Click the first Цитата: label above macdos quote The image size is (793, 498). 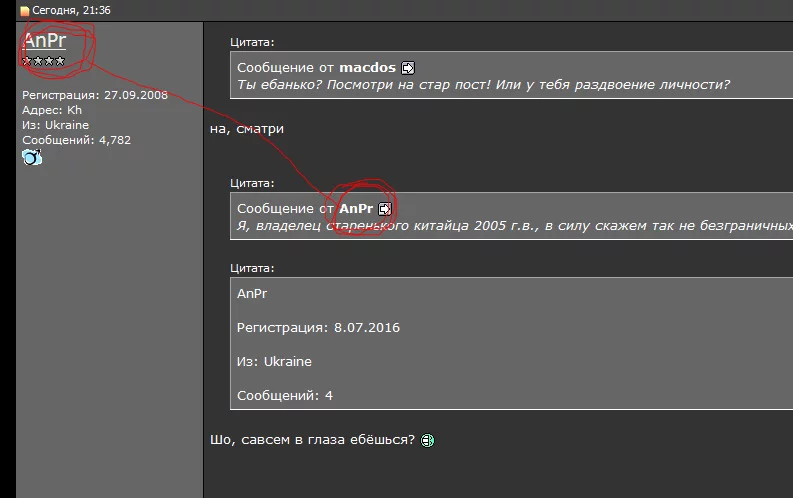(252, 42)
